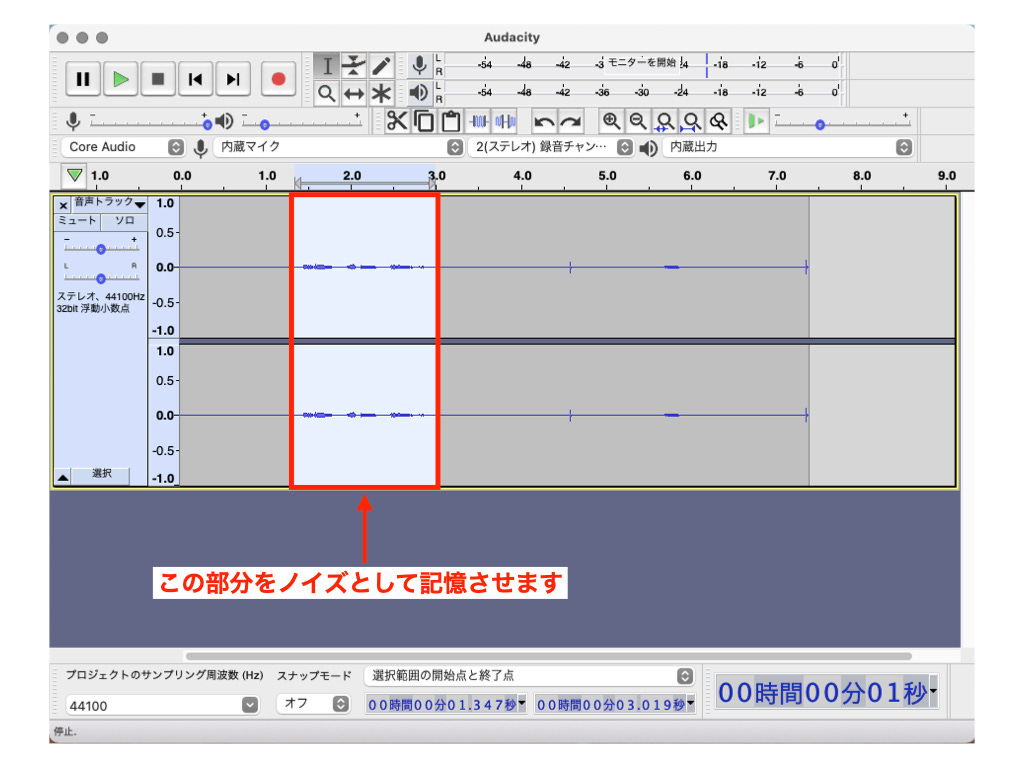The width and height of the screenshot is (1024, 768).
Task: Click the 5.0 mark on the timeline ruler
Action: pyautogui.click(x=607, y=175)
